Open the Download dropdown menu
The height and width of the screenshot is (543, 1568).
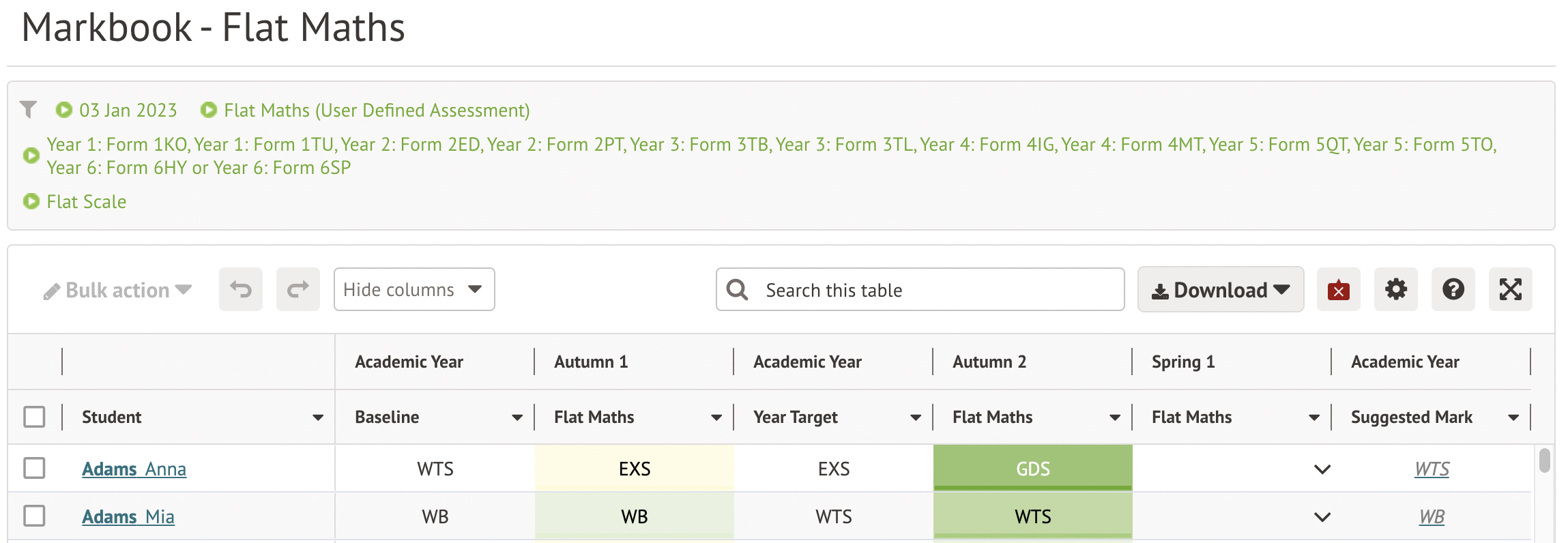click(x=1220, y=290)
